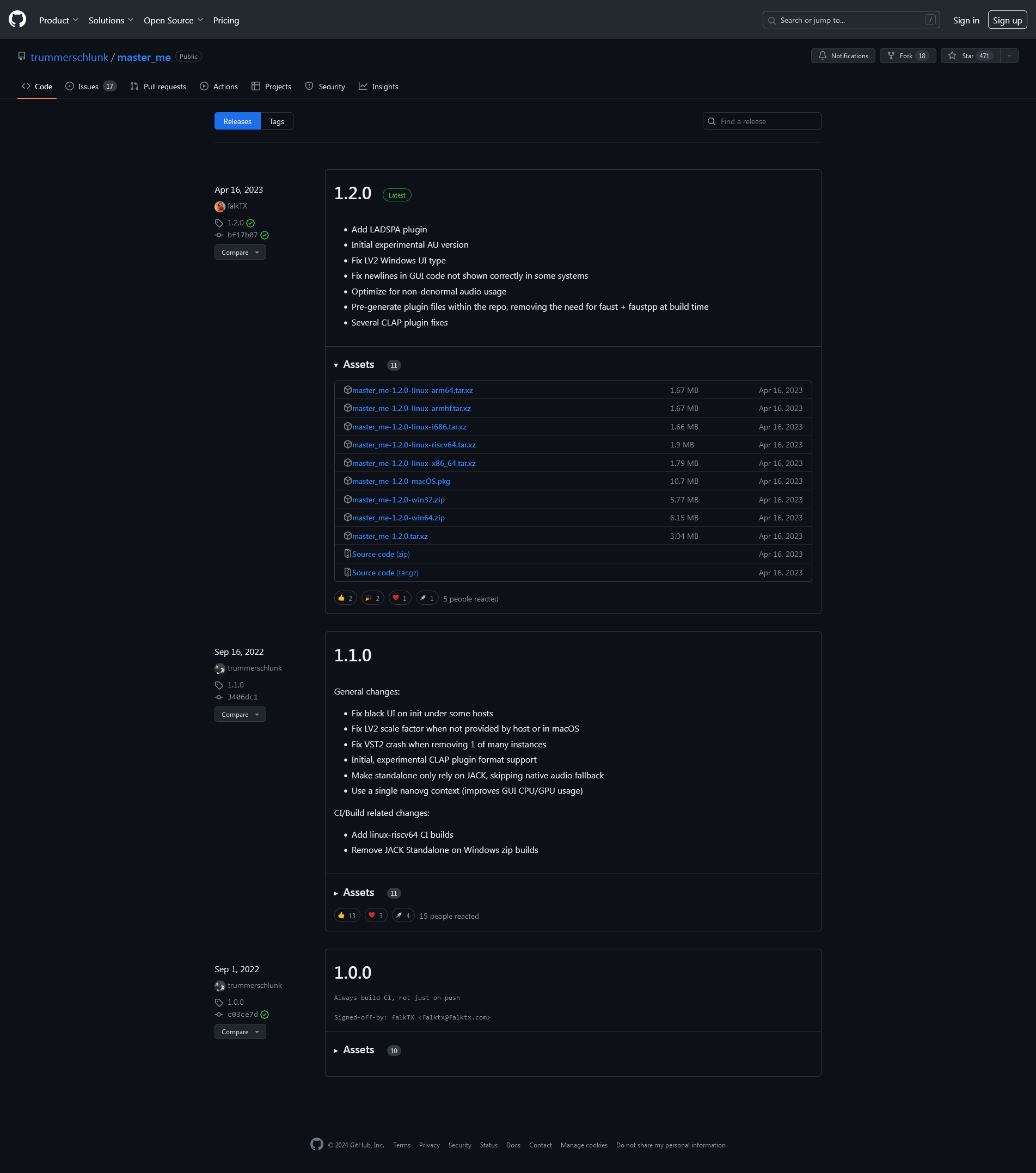Open Manage cookies in the footer

click(584, 1145)
